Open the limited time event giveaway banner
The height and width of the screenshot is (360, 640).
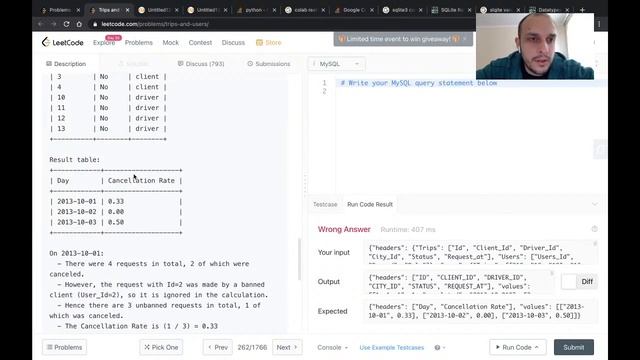(399, 39)
